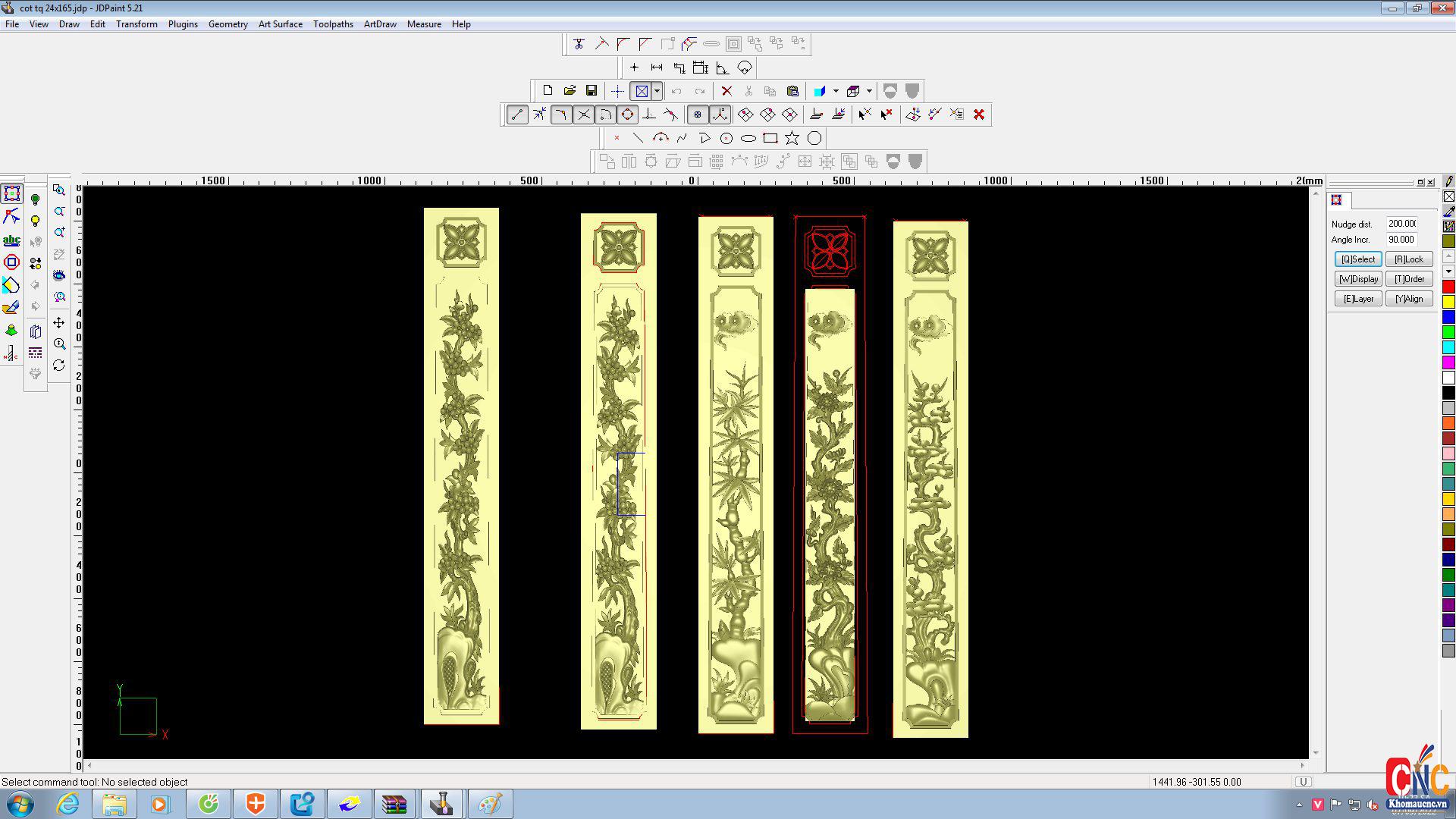
Task: Select the text 'abc' tool
Action: 11,240
